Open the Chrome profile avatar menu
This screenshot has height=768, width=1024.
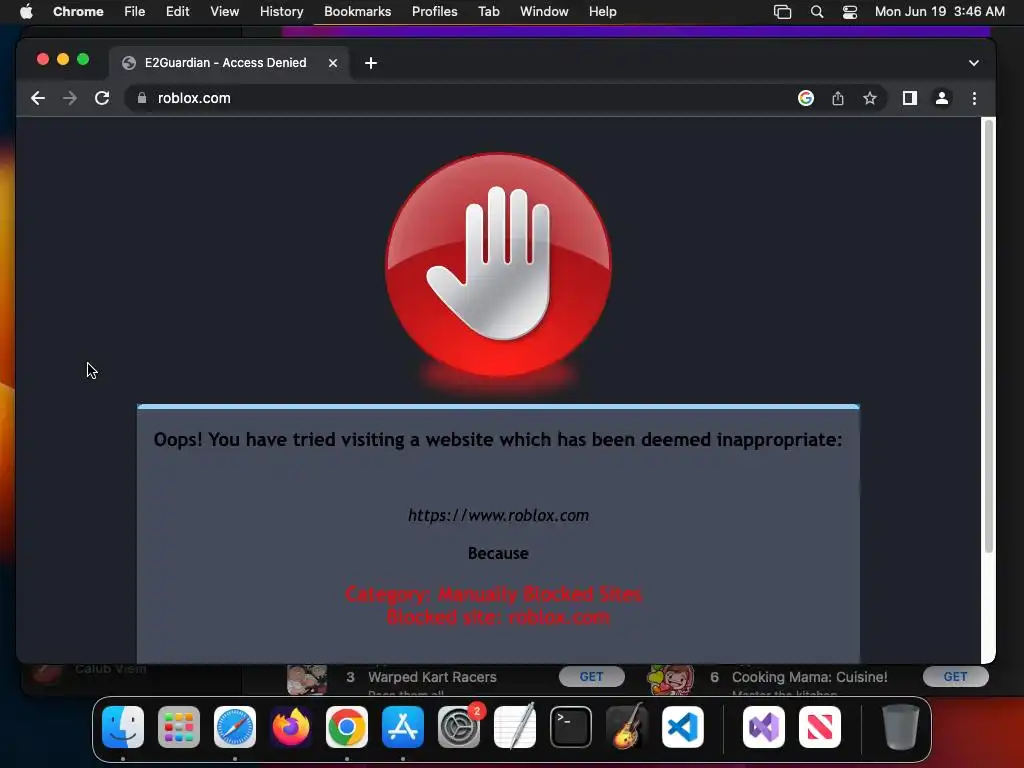tap(942, 98)
